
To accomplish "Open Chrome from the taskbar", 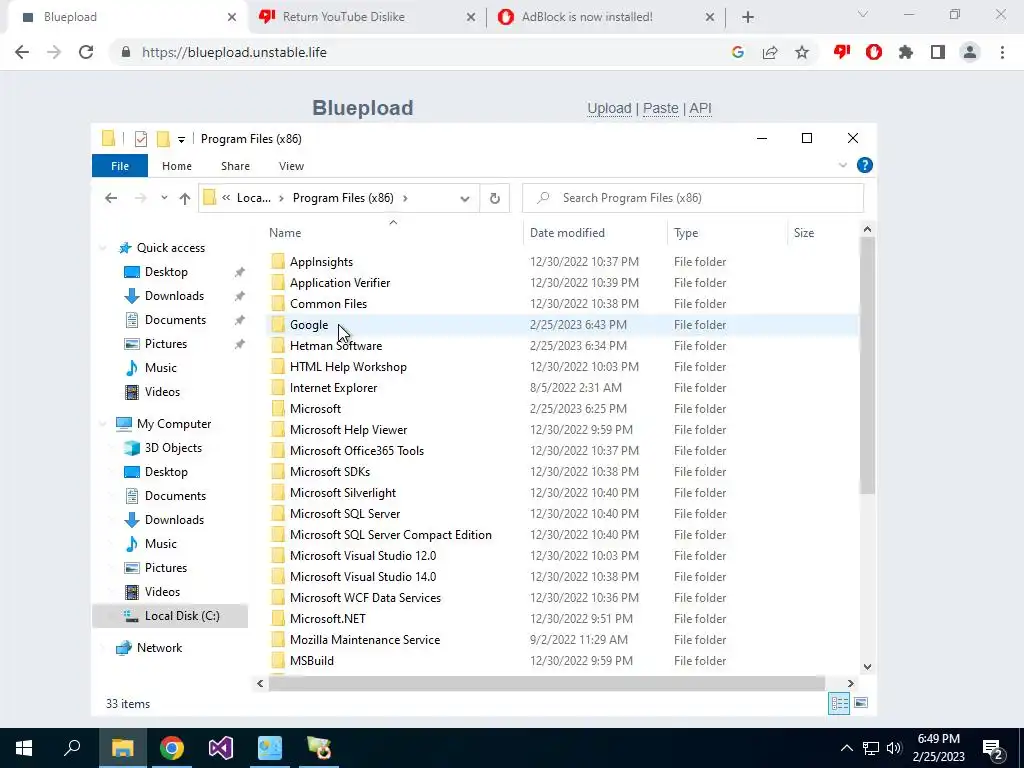I will (x=172, y=748).
